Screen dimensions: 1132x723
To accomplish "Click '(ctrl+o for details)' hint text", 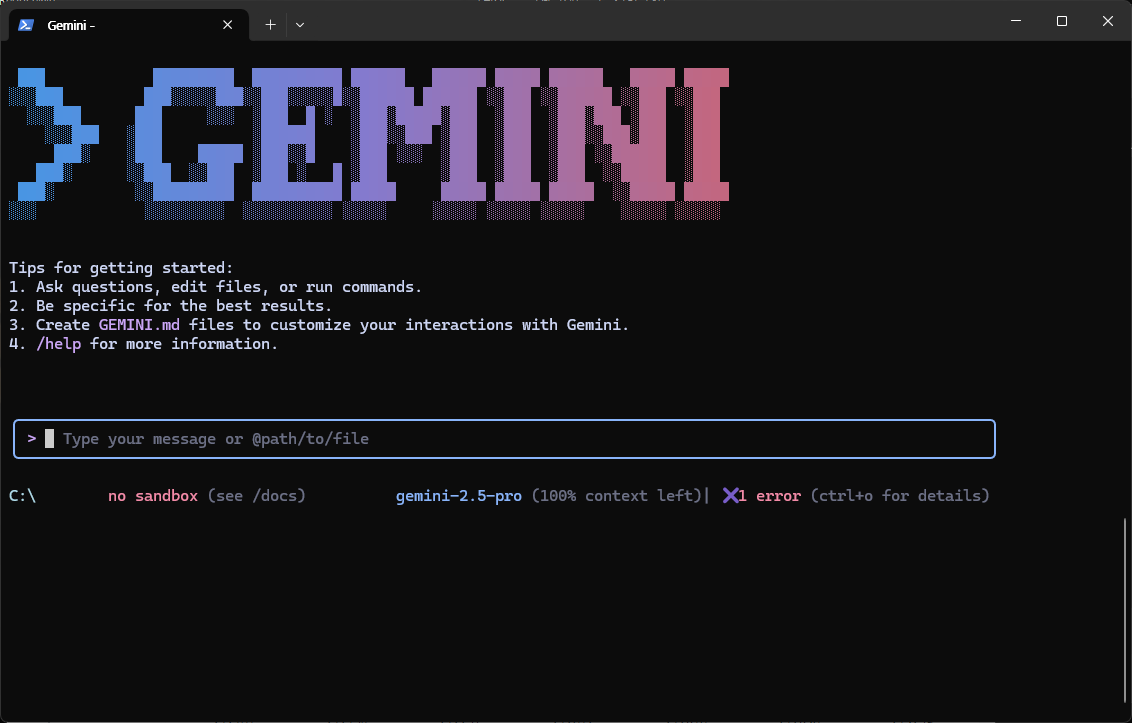I will click(900, 495).
